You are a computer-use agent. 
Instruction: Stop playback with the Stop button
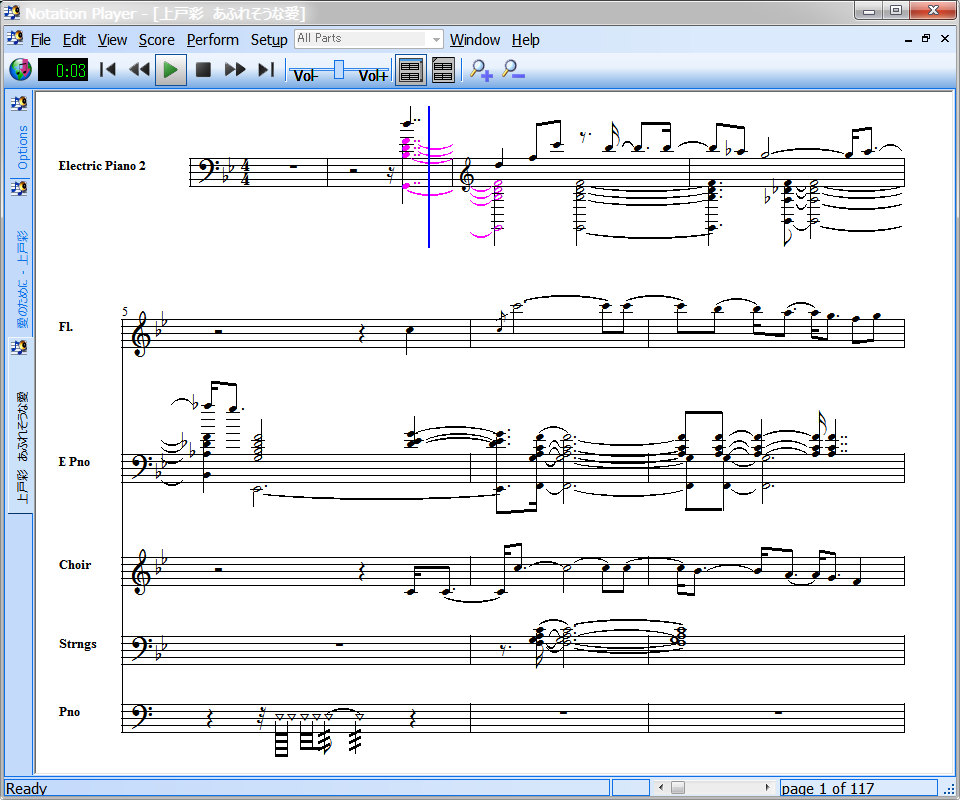203,70
